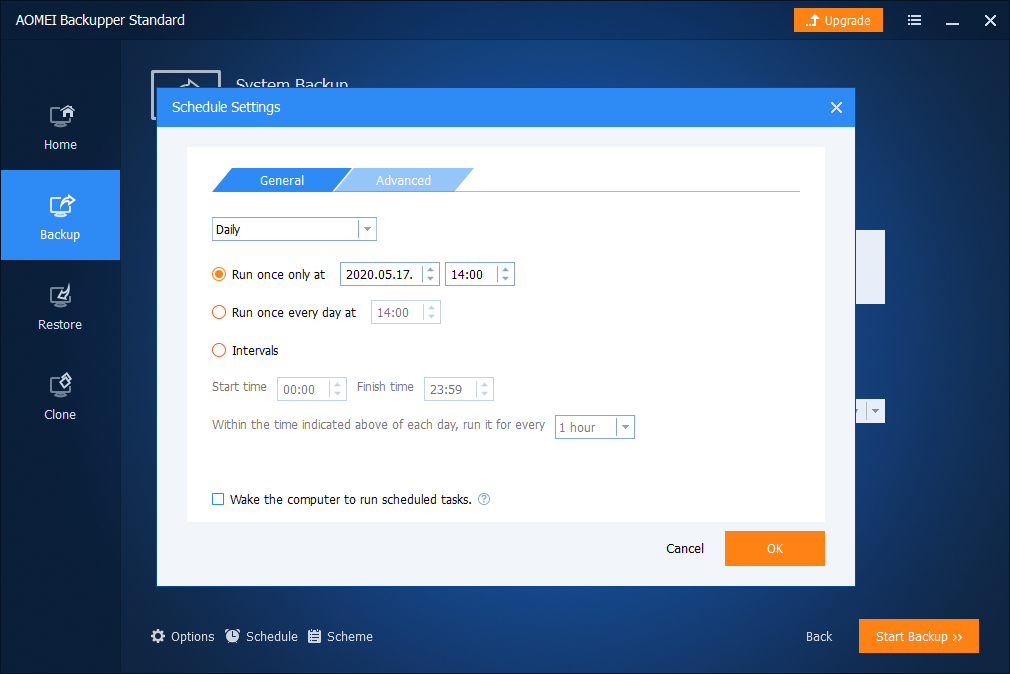1010x674 pixels.
Task: Select the Run once only at option
Action: coord(219,274)
